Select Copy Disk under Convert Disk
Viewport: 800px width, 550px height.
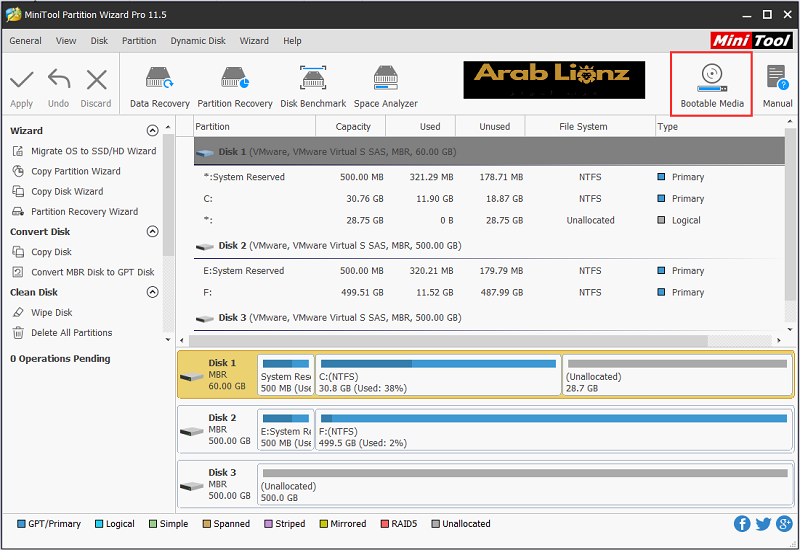click(51, 252)
